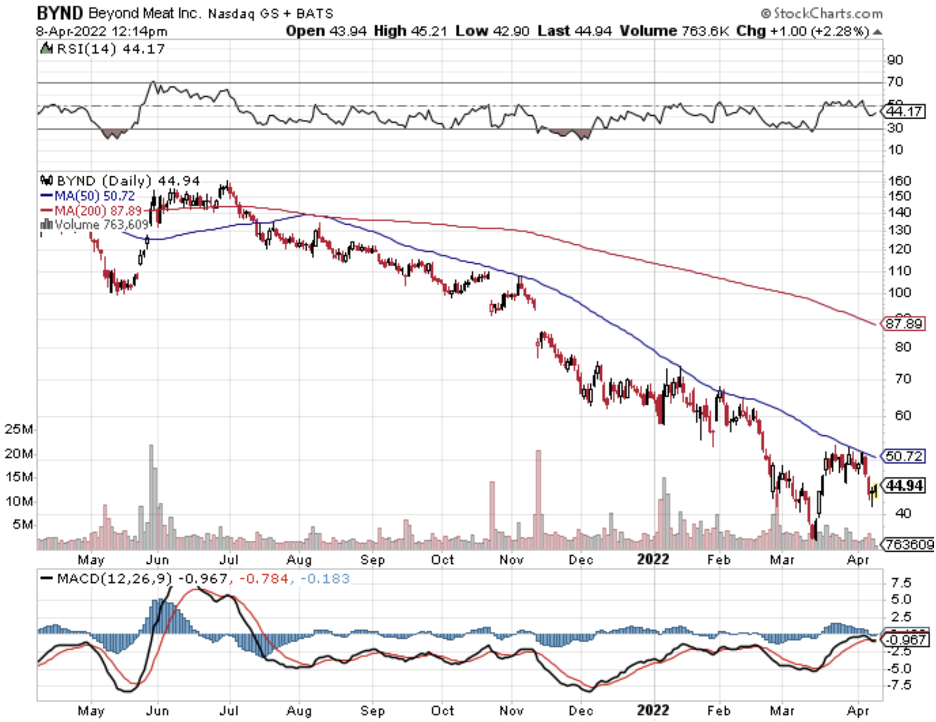Viewport: 936px width, 722px height.
Task: Click the Last 44.94 value
Action: tap(574, 31)
